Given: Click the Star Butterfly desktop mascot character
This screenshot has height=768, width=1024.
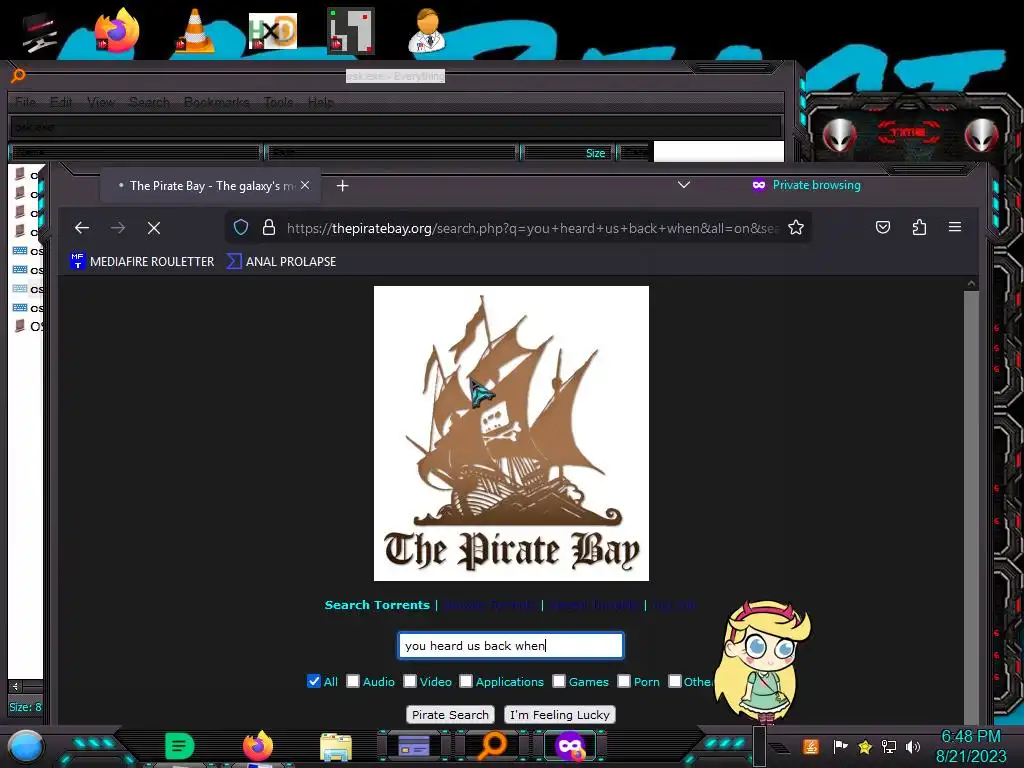Looking at the screenshot, I should pos(763,662).
